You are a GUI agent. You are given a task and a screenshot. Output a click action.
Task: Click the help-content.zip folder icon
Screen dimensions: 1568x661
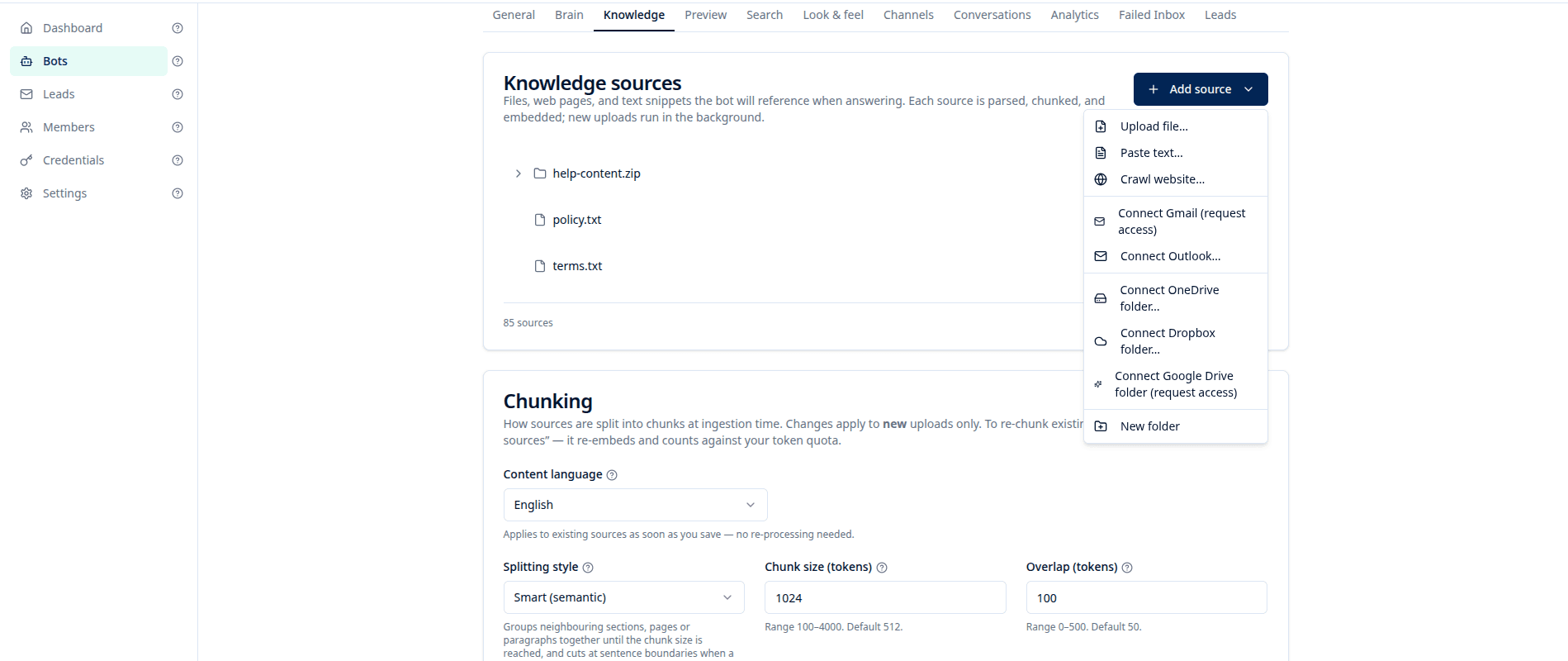point(540,174)
